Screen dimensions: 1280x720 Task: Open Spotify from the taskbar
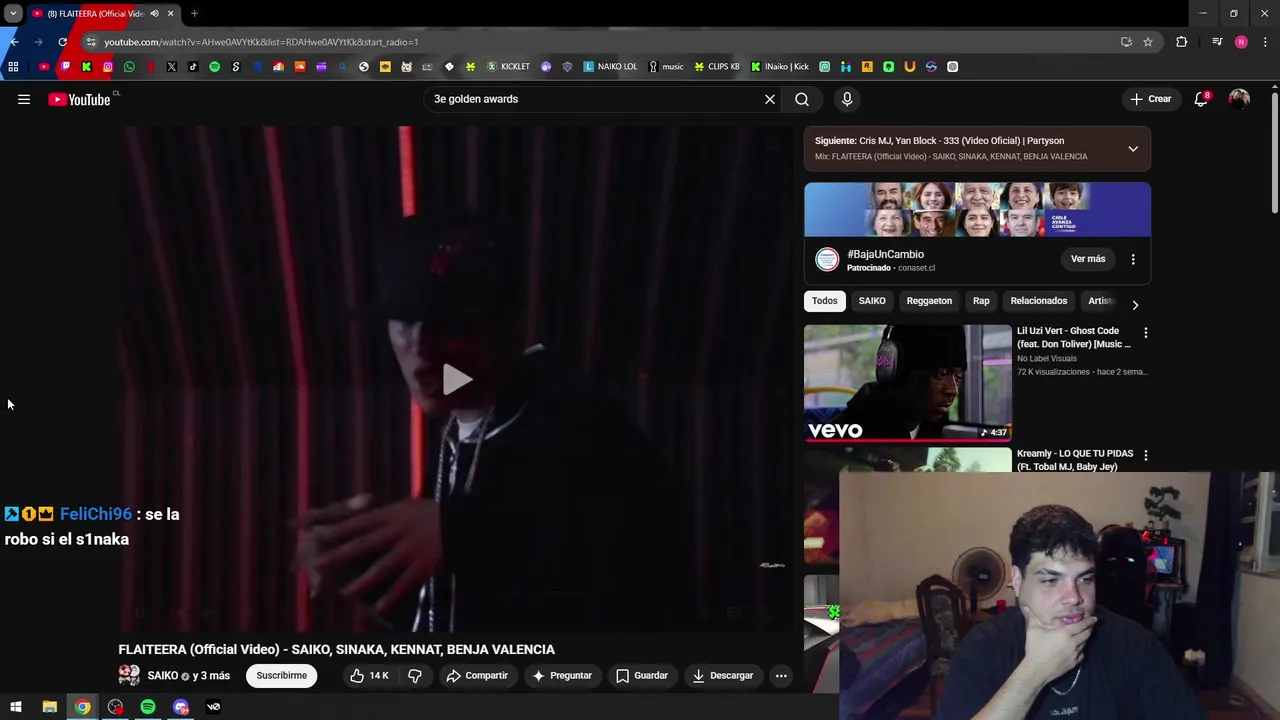(148, 707)
